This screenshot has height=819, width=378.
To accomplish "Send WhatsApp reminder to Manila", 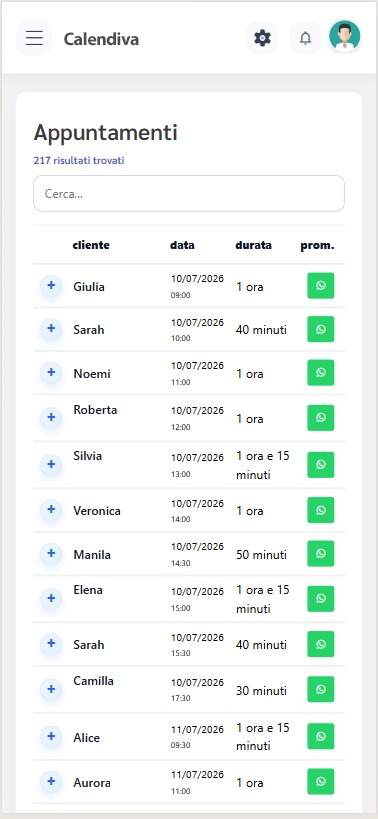I will tap(321, 554).
